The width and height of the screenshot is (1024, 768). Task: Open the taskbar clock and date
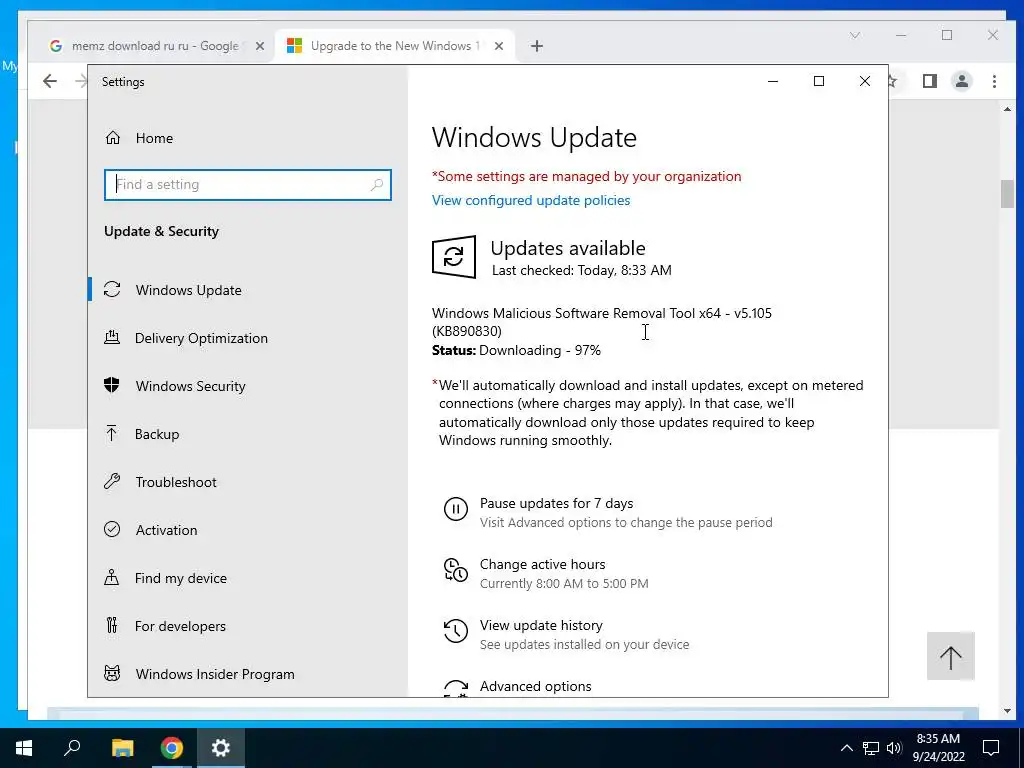[938, 748]
